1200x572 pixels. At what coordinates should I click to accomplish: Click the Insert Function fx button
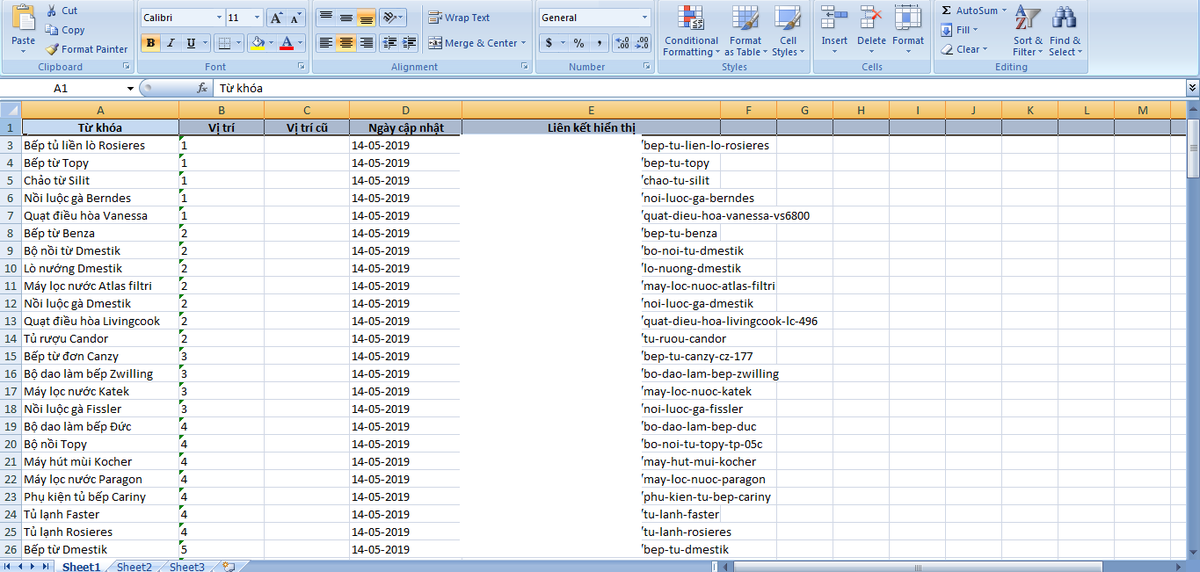tap(202, 88)
